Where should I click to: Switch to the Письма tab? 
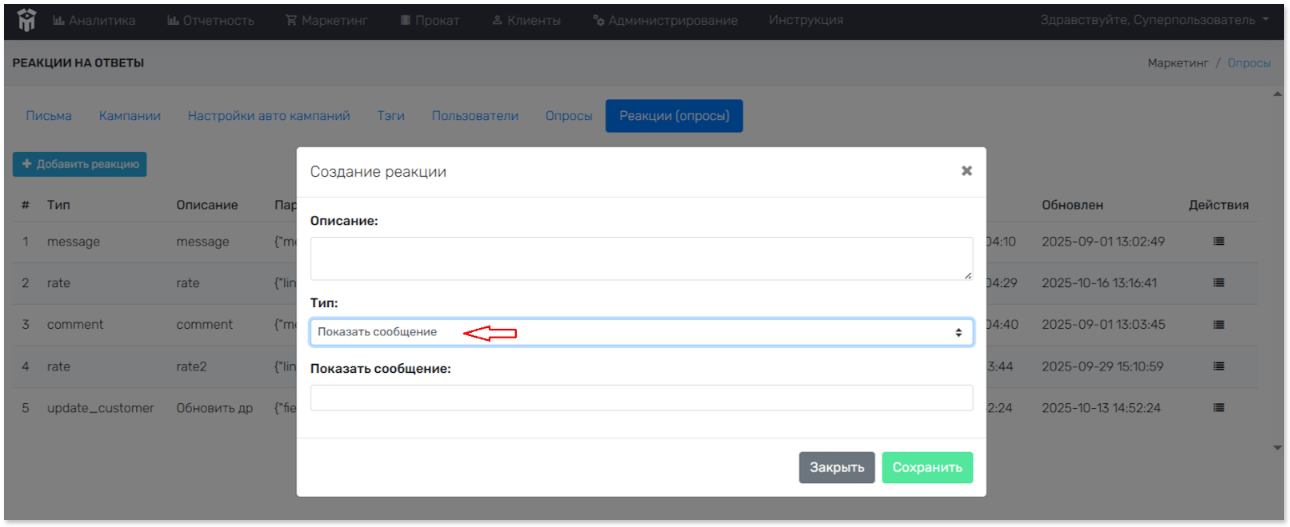click(48, 116)
